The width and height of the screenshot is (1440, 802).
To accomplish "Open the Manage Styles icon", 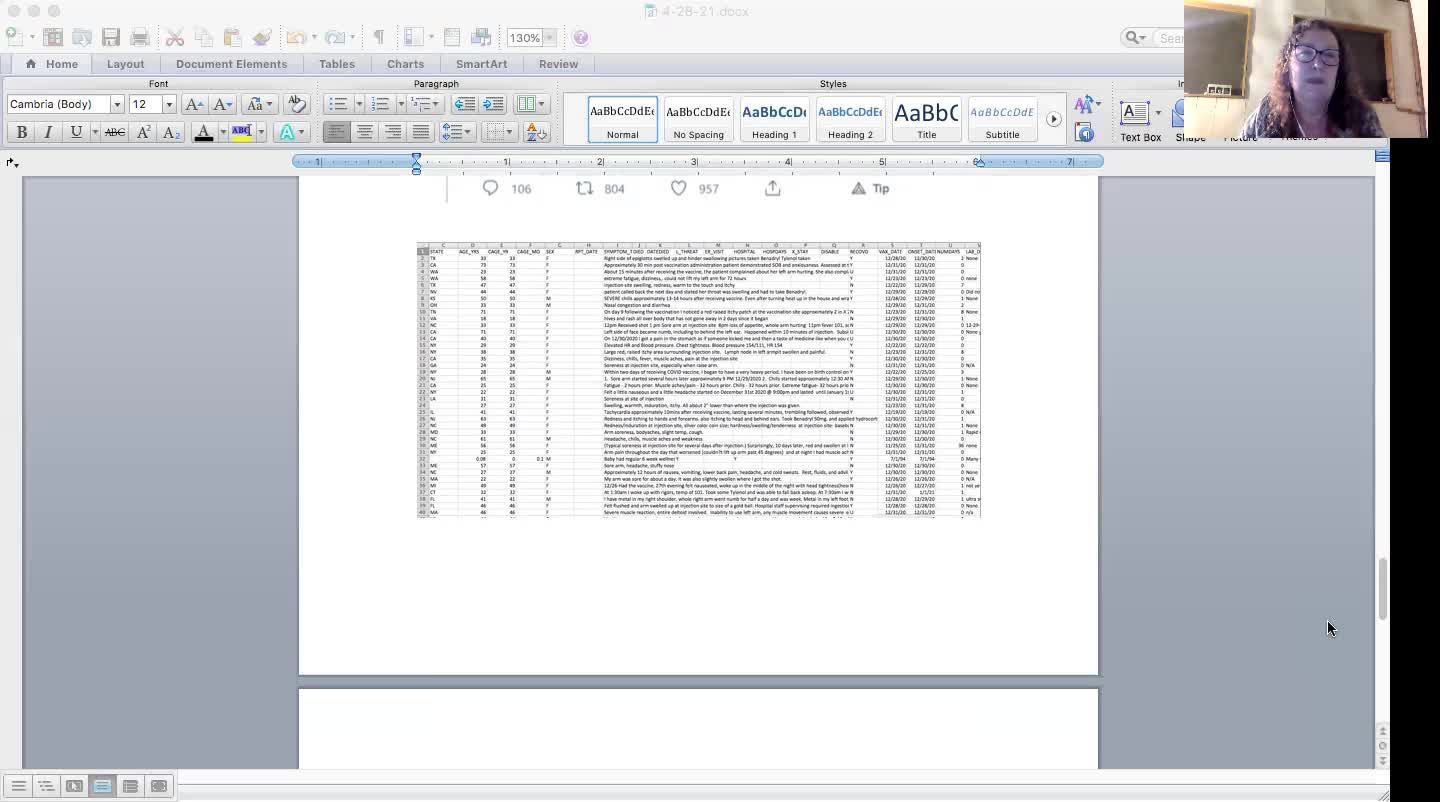I will [1084, 132].
